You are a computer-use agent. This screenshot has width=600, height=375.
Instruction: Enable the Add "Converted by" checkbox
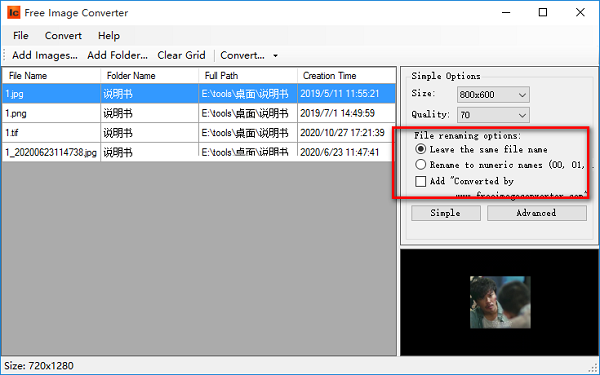coord(421,181)
